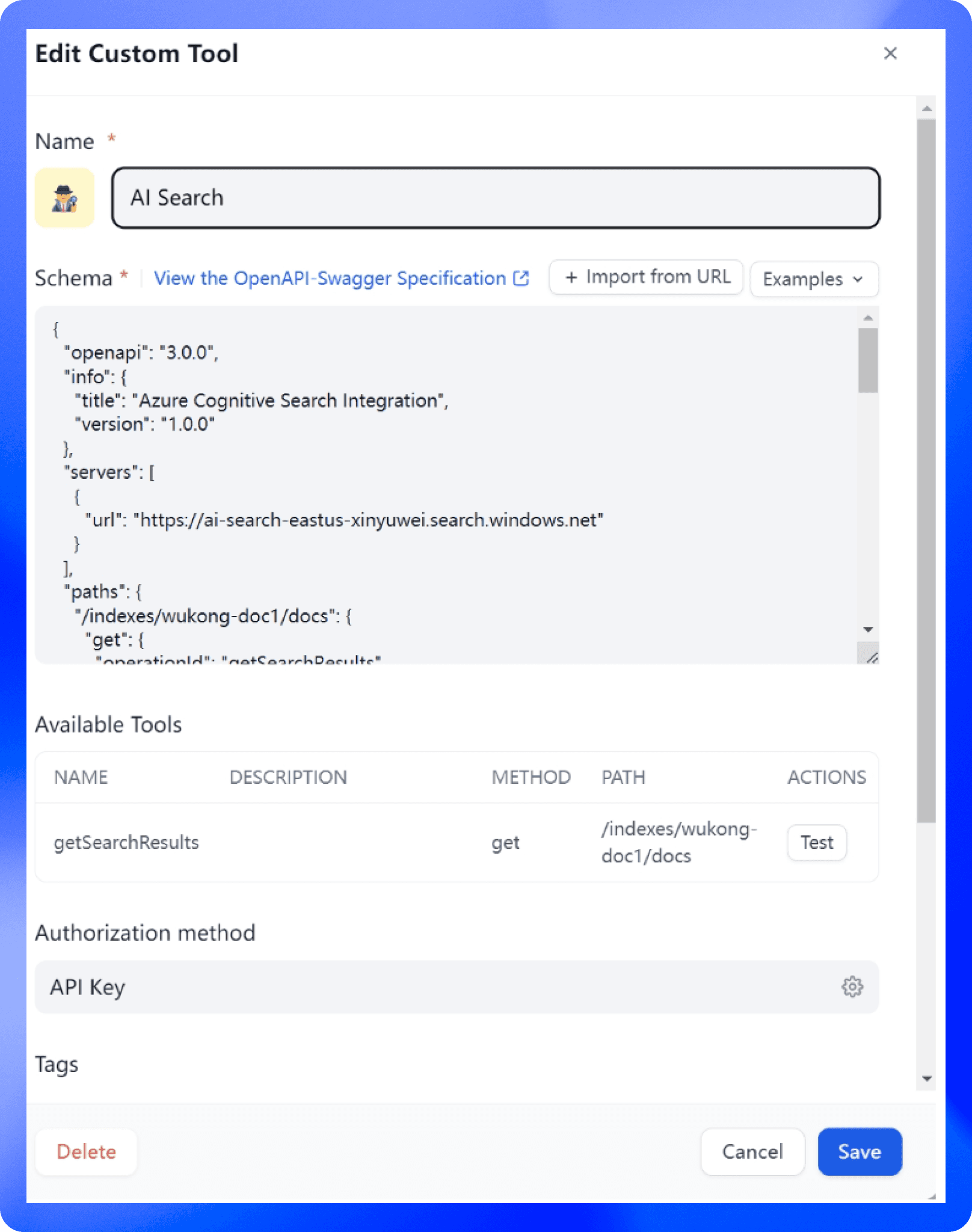This screenshot has width=972, height=1232.
Task: Click the schema editor scroll up arrow
Action: [868, 318]
